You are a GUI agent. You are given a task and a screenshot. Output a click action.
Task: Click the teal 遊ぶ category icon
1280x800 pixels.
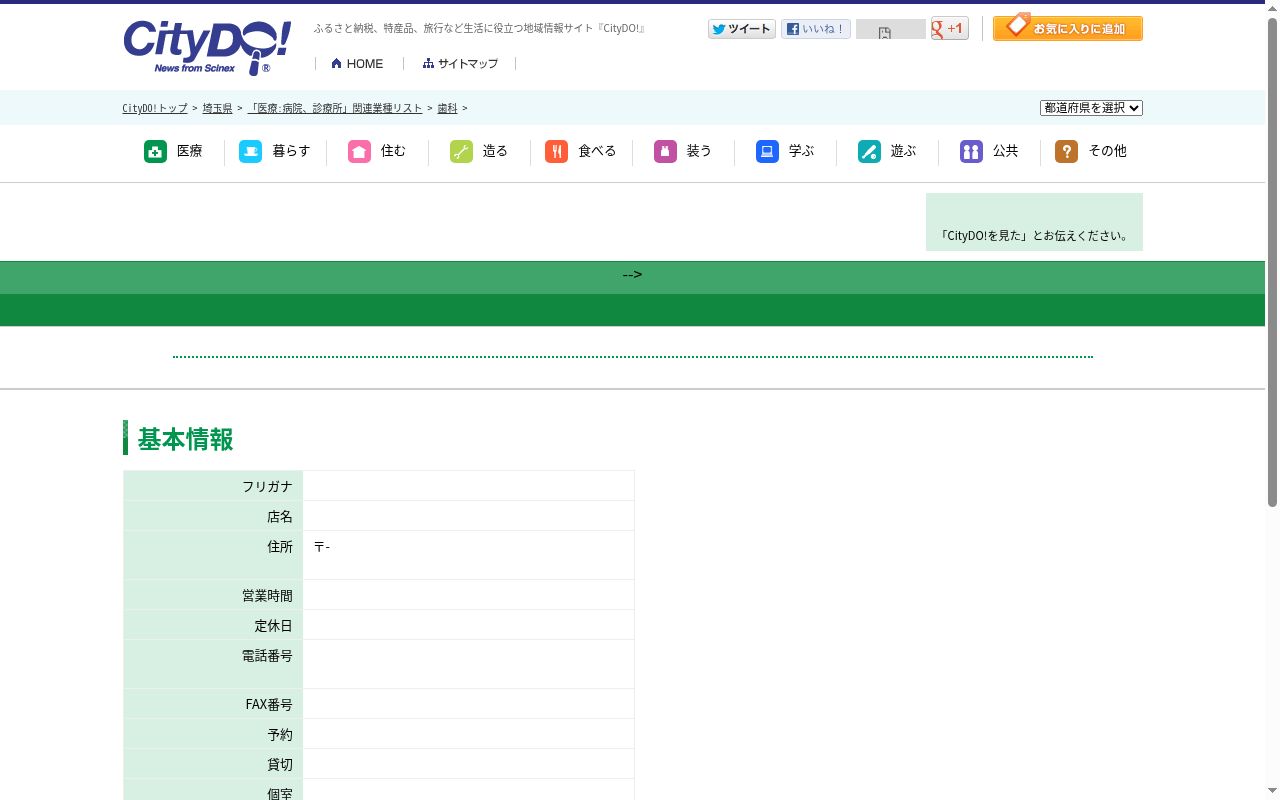(x=869, y=151)
